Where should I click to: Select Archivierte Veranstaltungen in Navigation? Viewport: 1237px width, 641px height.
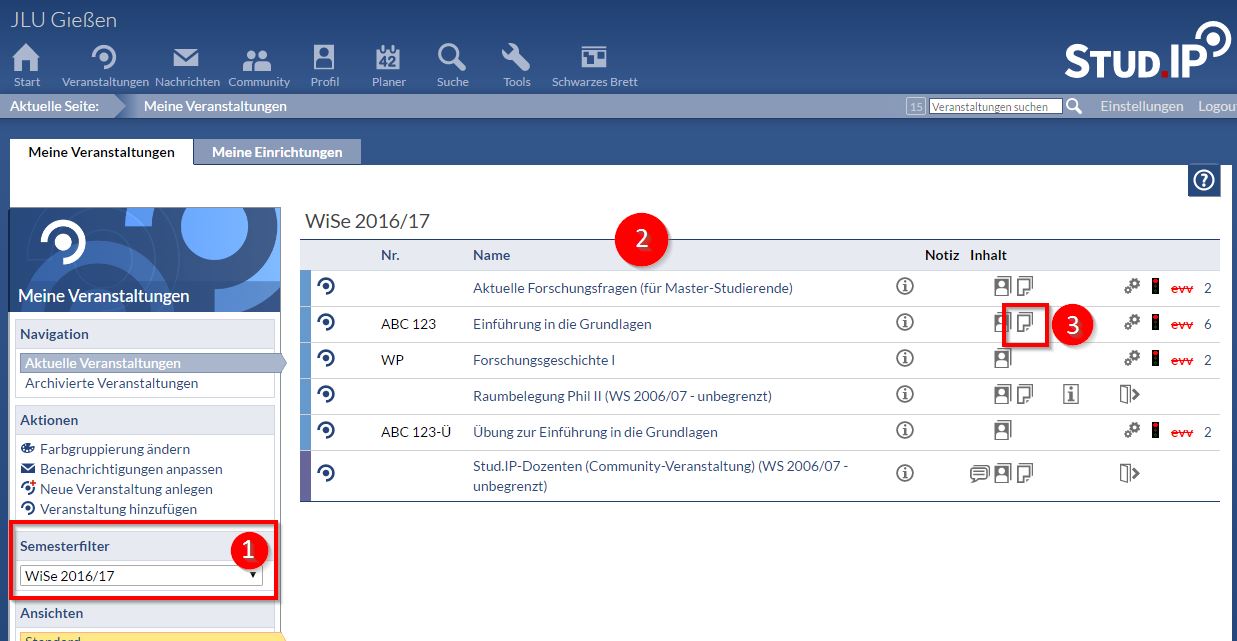[x=111, y=383]
